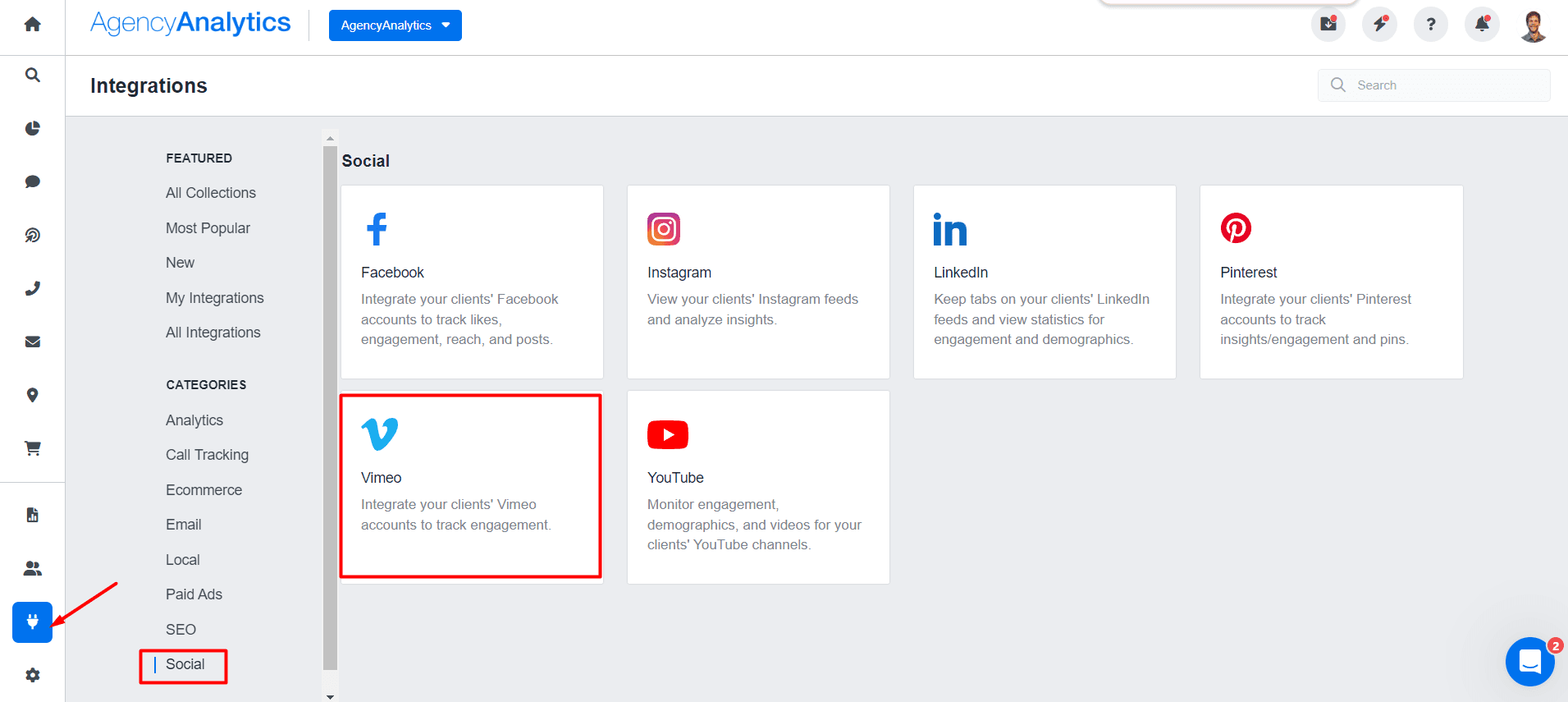This screenshot has height=702, width=1568.
Task: Select All Collections in sidebar
Action: 211,193
